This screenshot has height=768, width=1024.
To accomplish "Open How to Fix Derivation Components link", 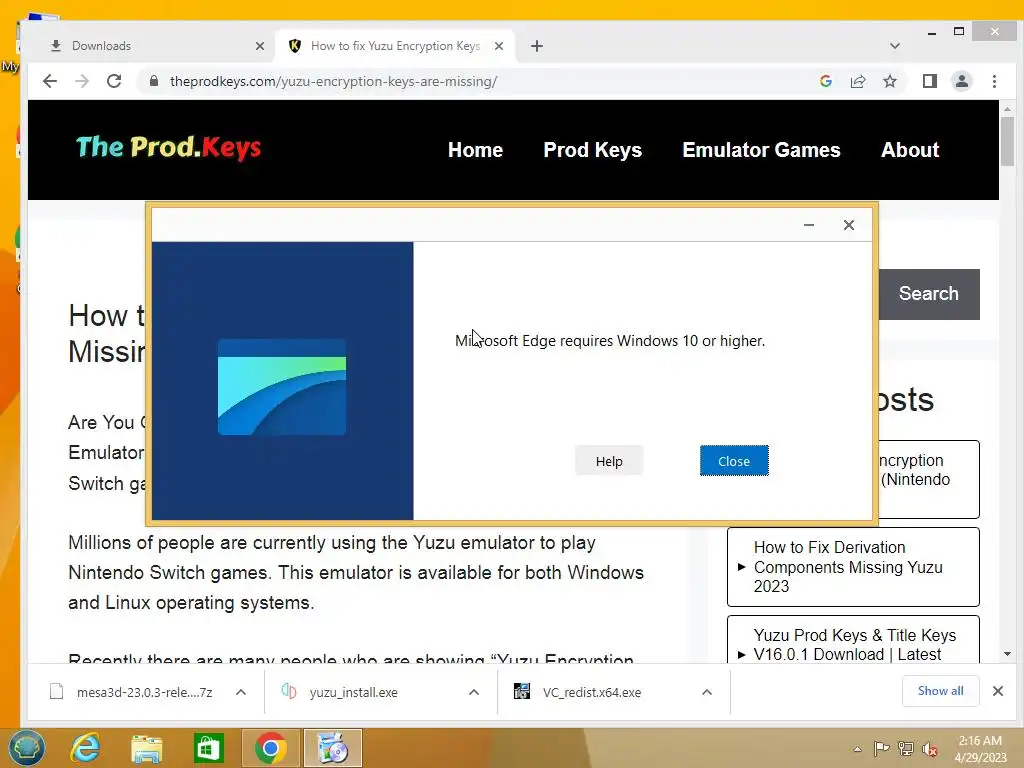I will pos(848,567).
